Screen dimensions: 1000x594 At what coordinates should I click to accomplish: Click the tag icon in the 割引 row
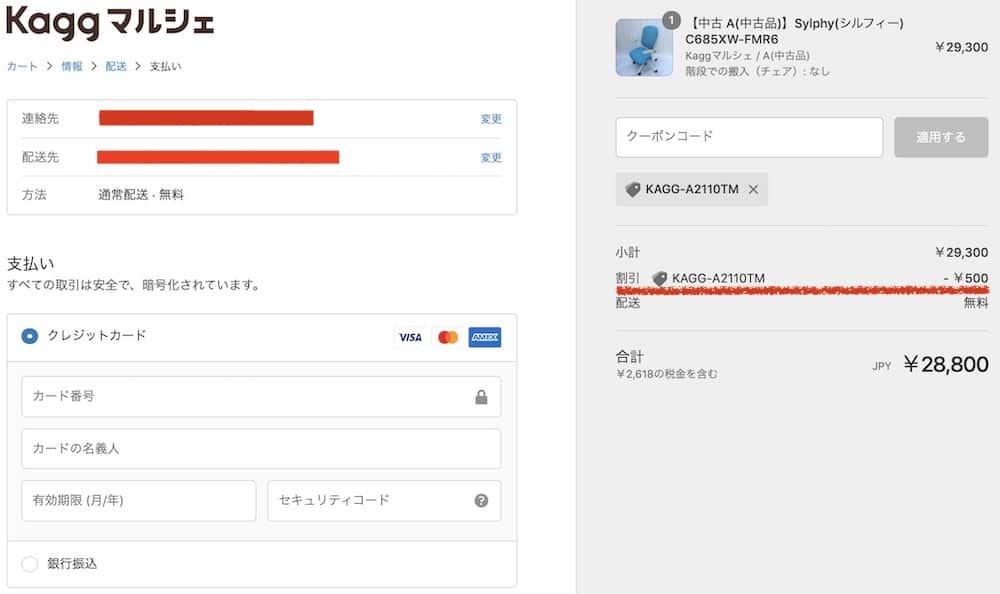[659, 278]
